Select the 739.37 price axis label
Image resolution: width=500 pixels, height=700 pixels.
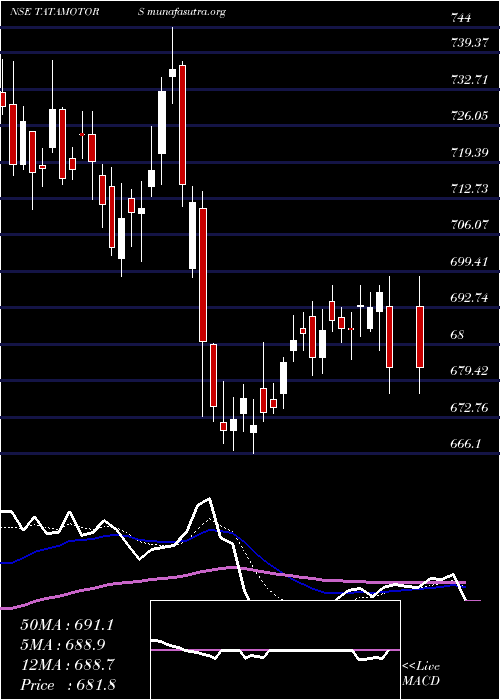tap(469, 43)
